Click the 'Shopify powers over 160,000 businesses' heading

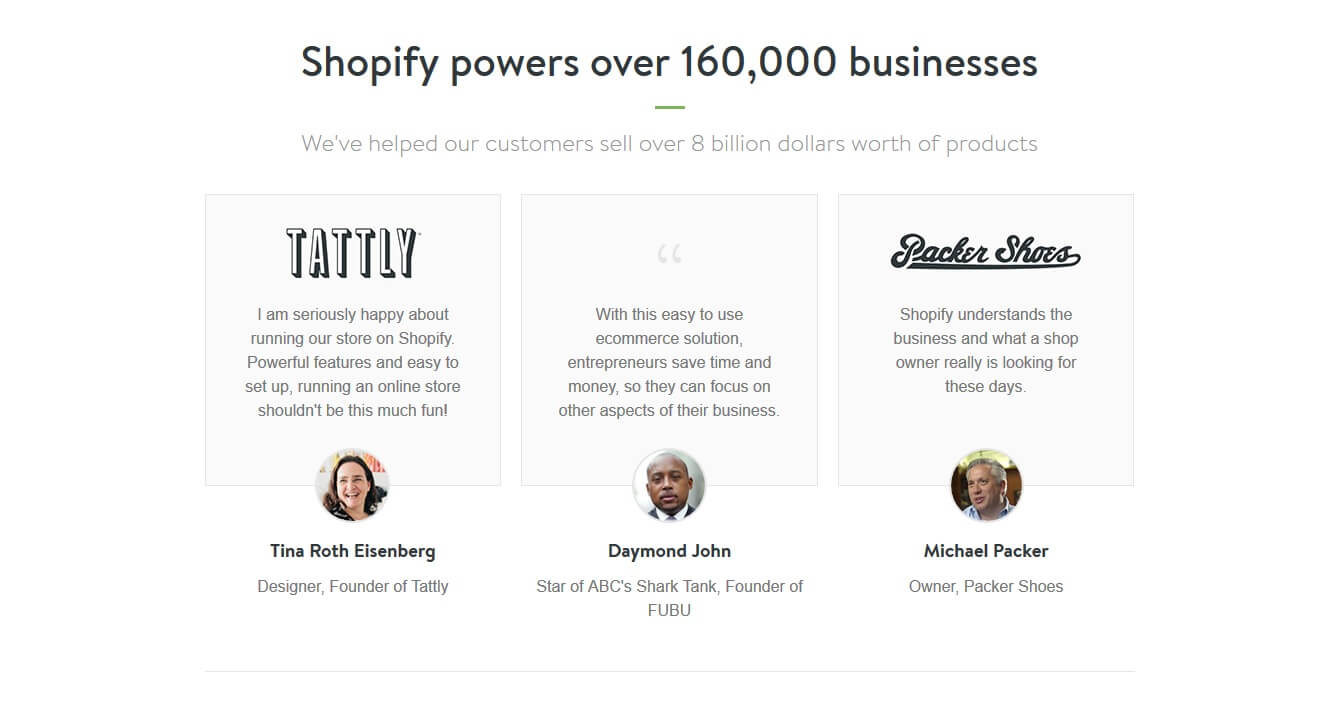669,62
